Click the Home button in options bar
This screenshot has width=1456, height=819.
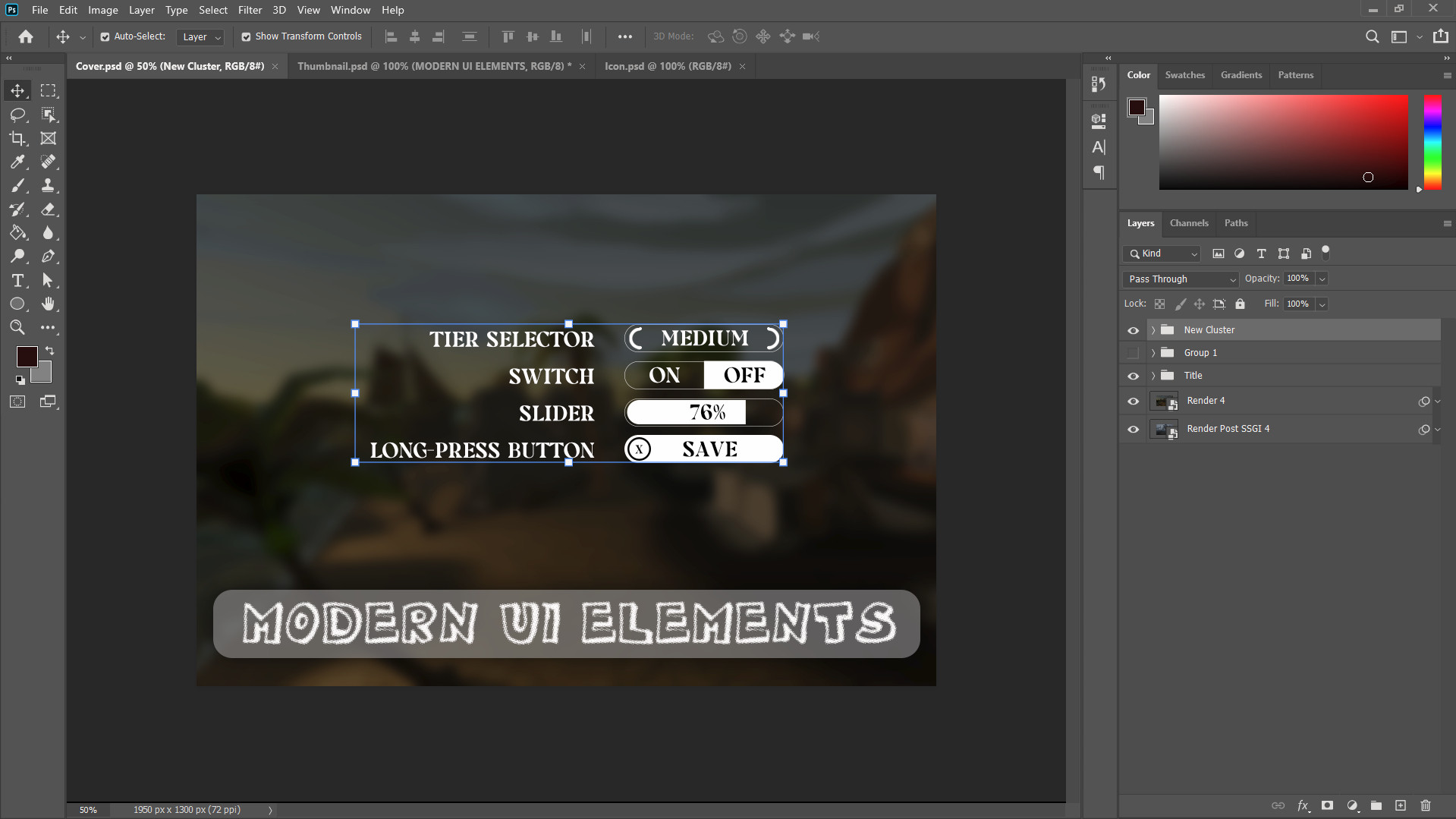click(26, 36)
